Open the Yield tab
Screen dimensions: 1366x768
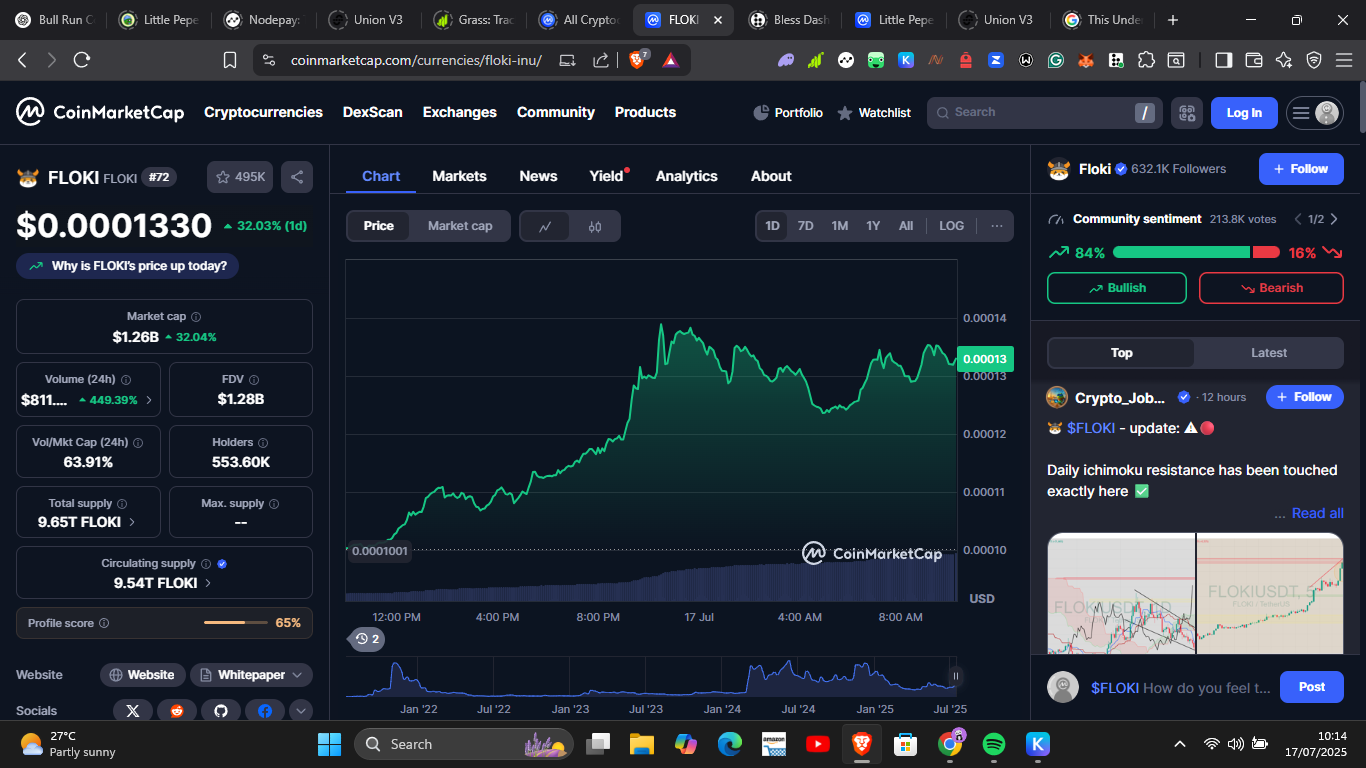tap(606, 176)
